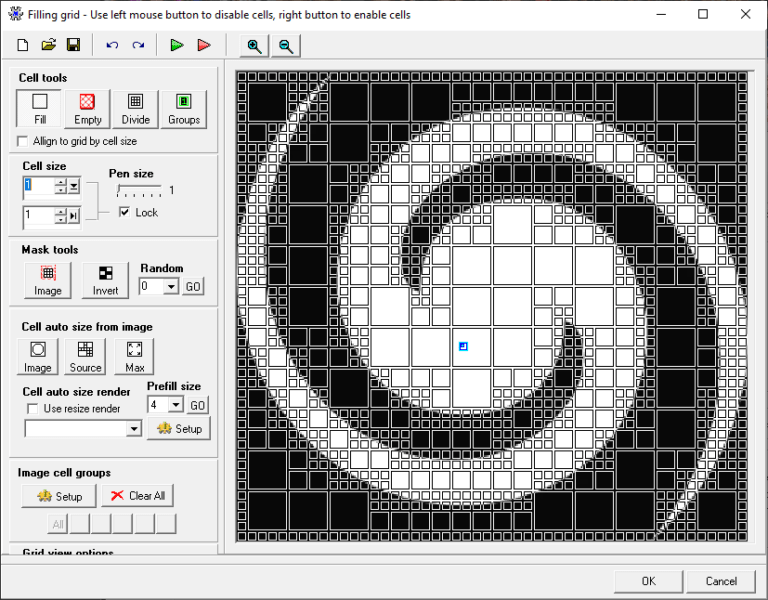Zoom in on the grid

254,46
